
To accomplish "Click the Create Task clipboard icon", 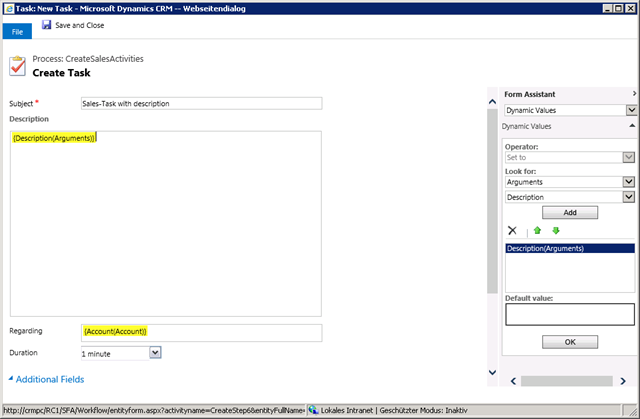I will coord(18,66).
